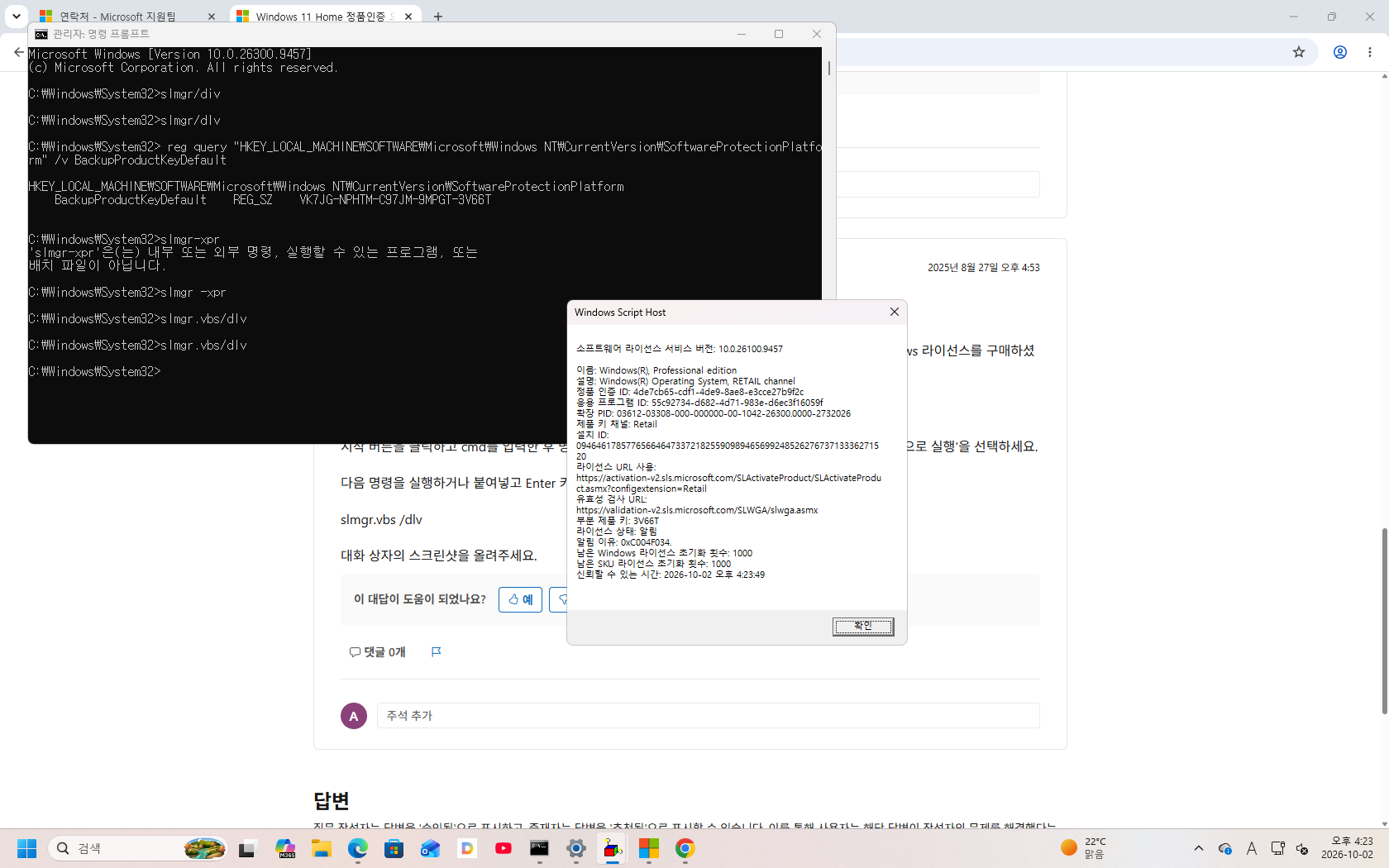Screen dimensions: 1389x868
Task: Bookmark this page with the star icon
Action: (x=1299, y=52)
